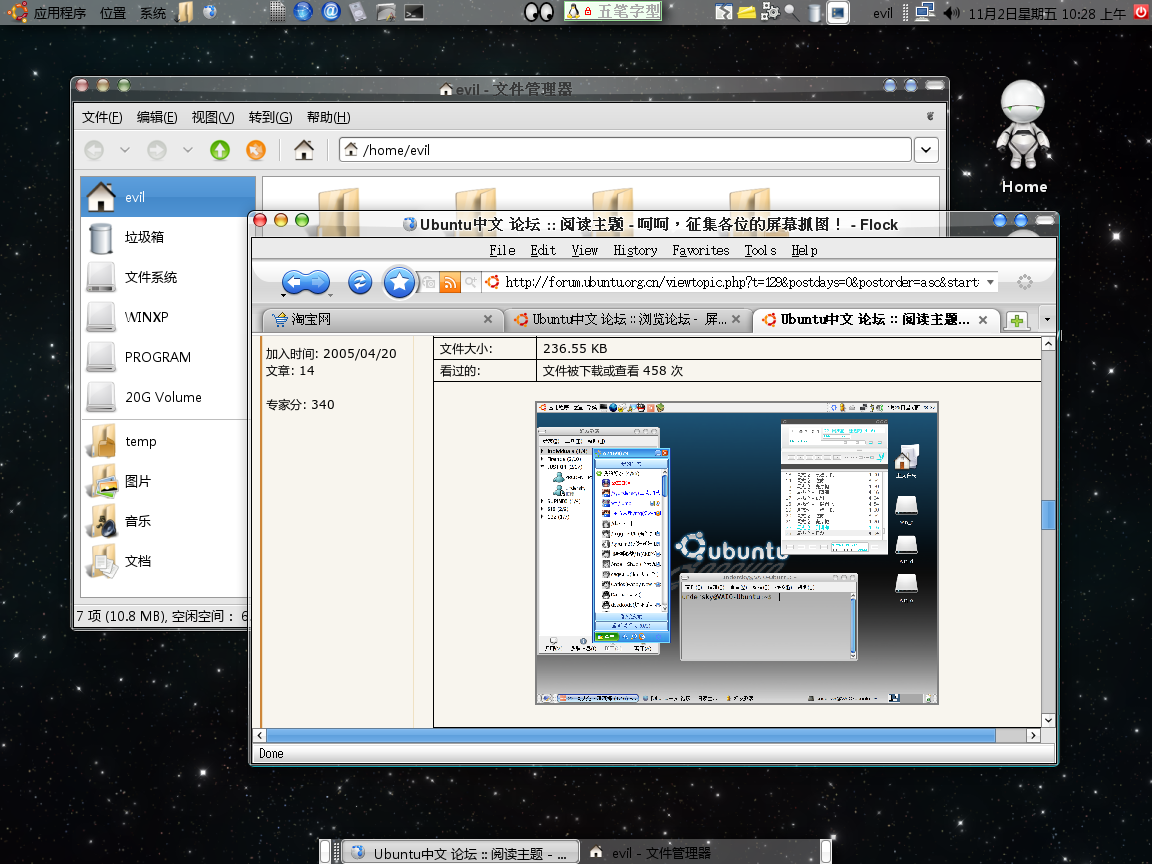Click Flock back arrow button
This screenshot has height=864, width=1152.
294,282
